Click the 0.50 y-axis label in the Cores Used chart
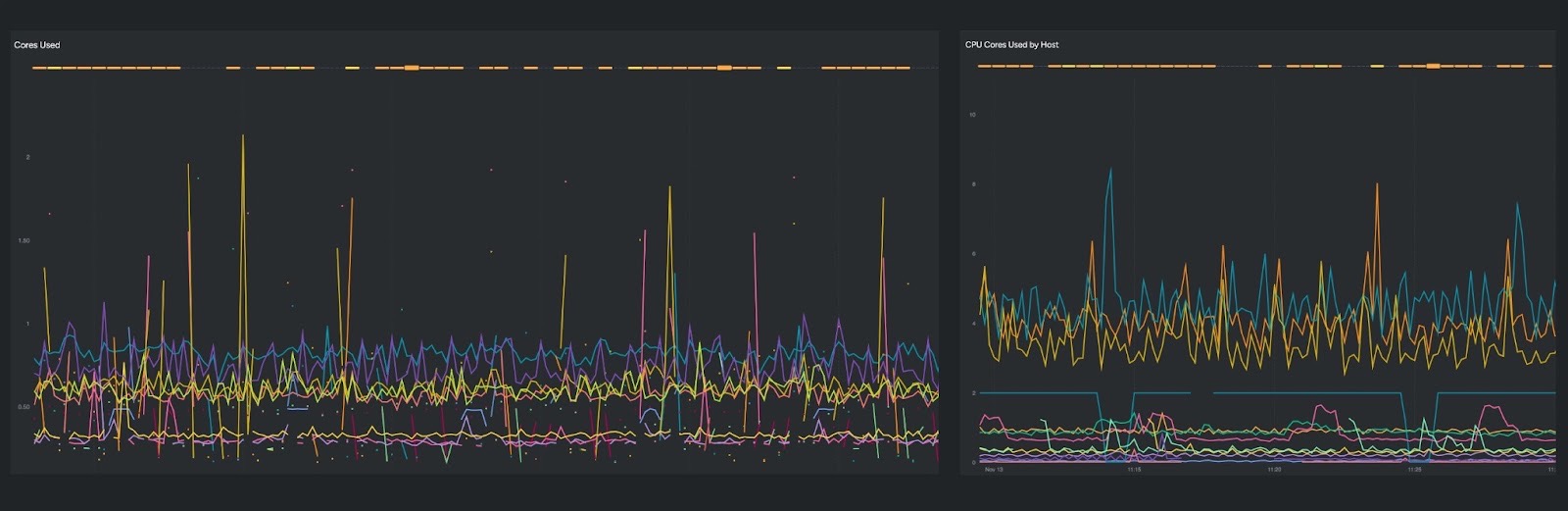 click(24, 406)
